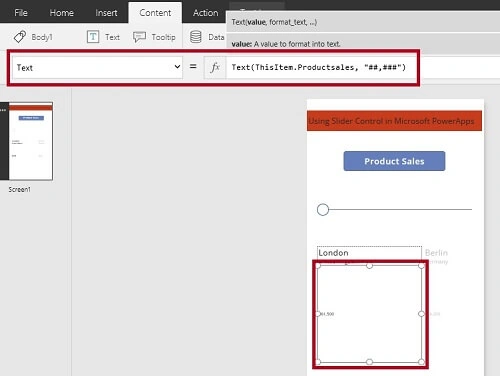Select the Berlin label
This screenshot has width=500, height=376.
click(436, 253)
